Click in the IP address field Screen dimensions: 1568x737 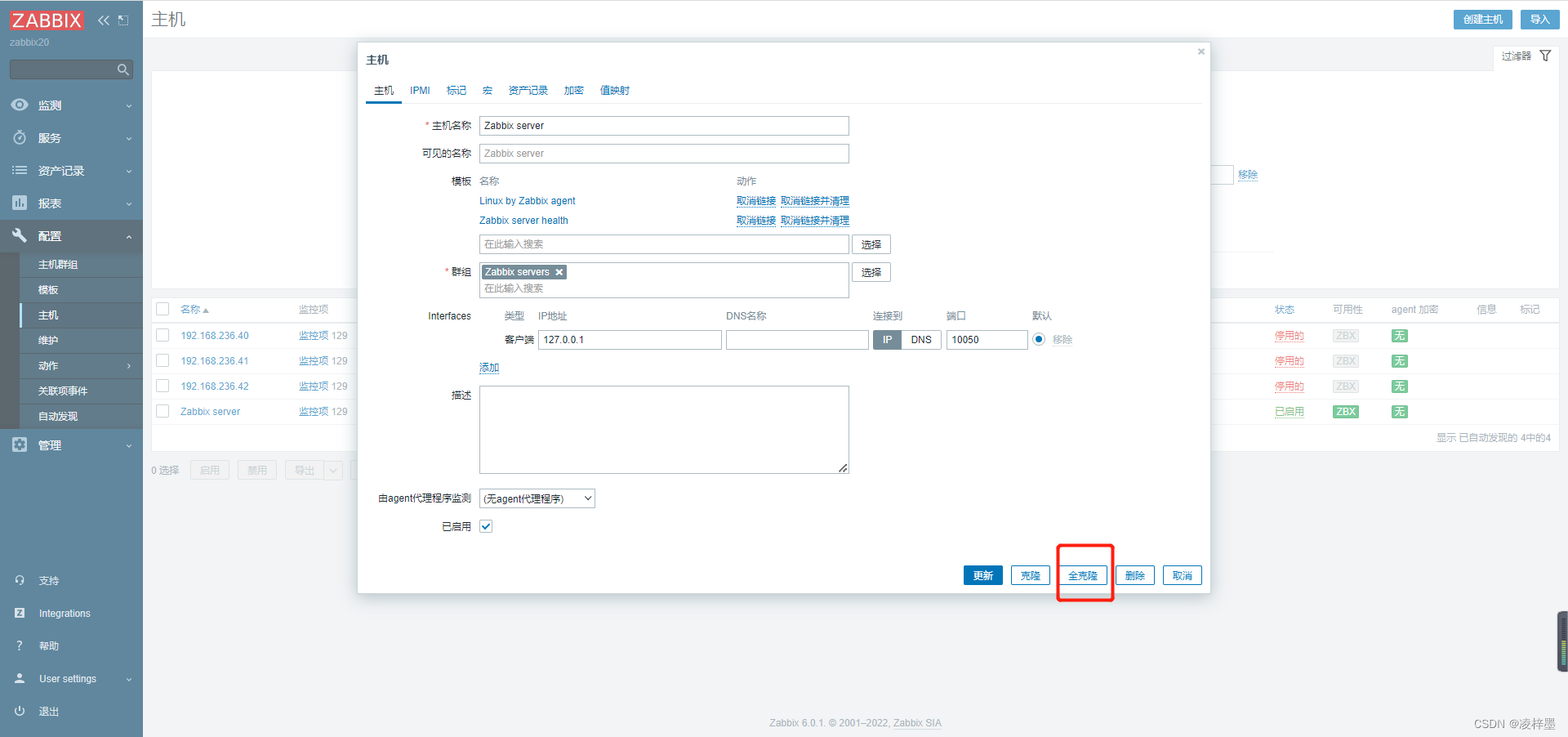(630, 340)
